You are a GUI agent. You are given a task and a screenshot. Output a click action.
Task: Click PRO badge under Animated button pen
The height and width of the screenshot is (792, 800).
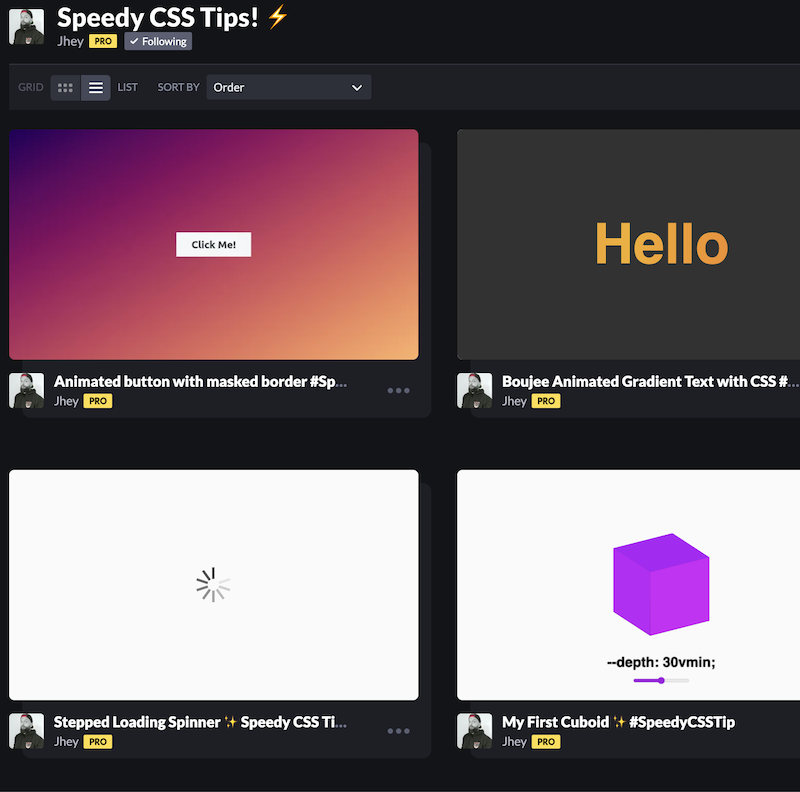[x=98, y=401]
